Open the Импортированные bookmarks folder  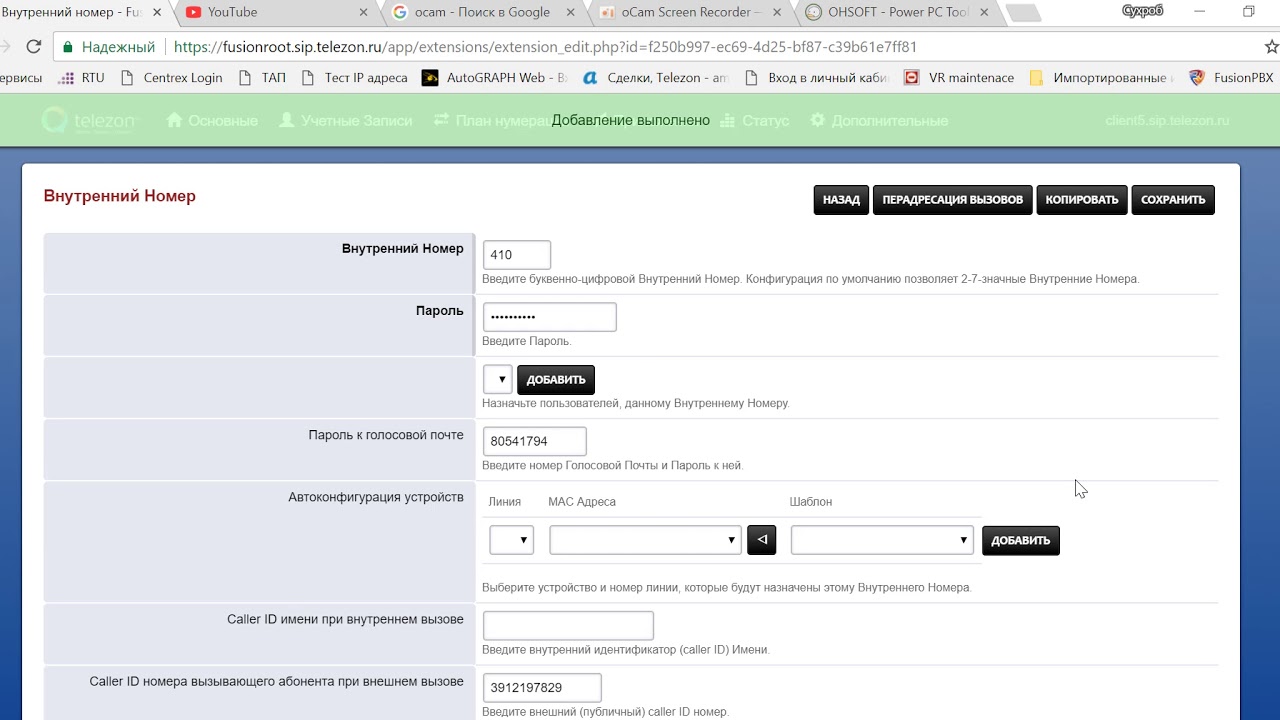click(1101, 77)
